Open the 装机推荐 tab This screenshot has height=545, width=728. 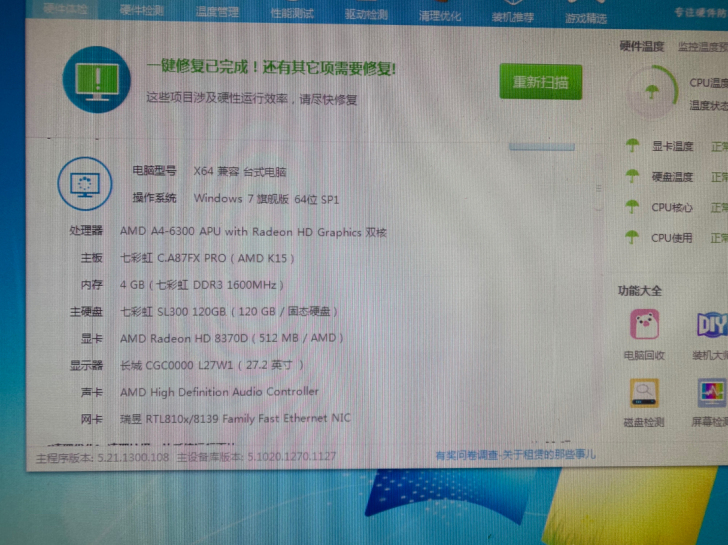513,17
